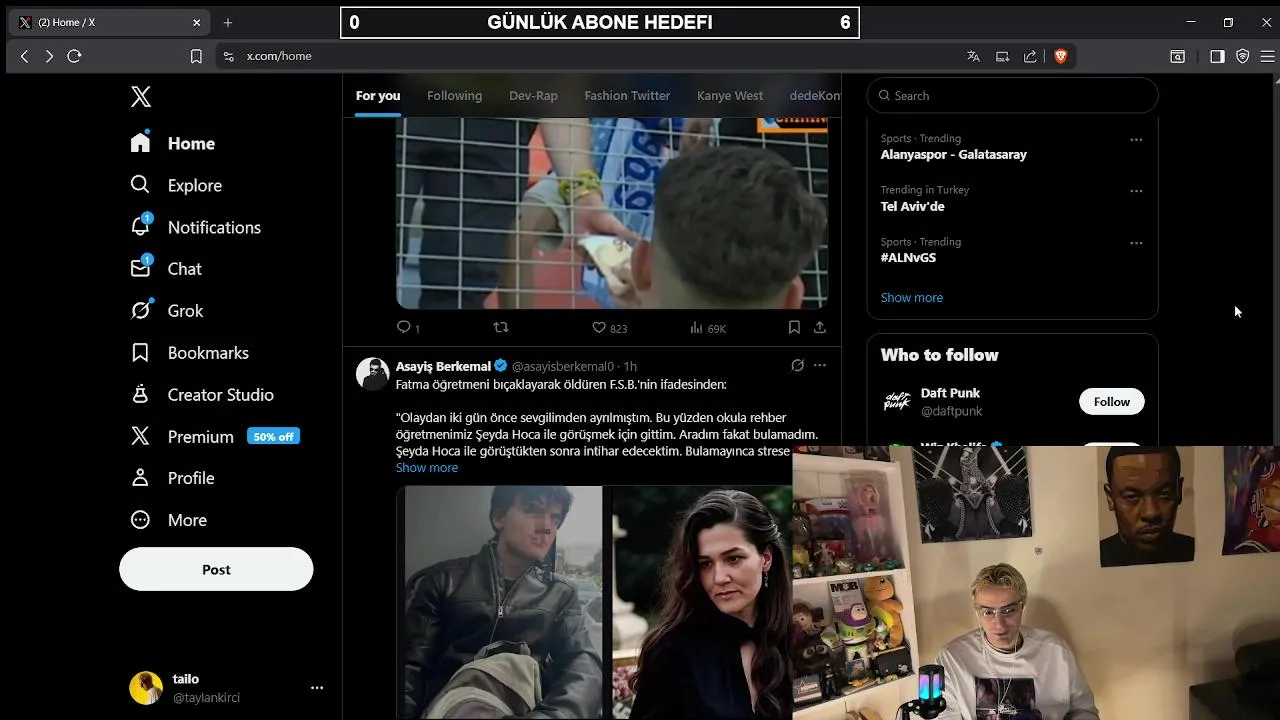Open more options for Alanyaspor - Galatasaray trend

coord(1136,140)
